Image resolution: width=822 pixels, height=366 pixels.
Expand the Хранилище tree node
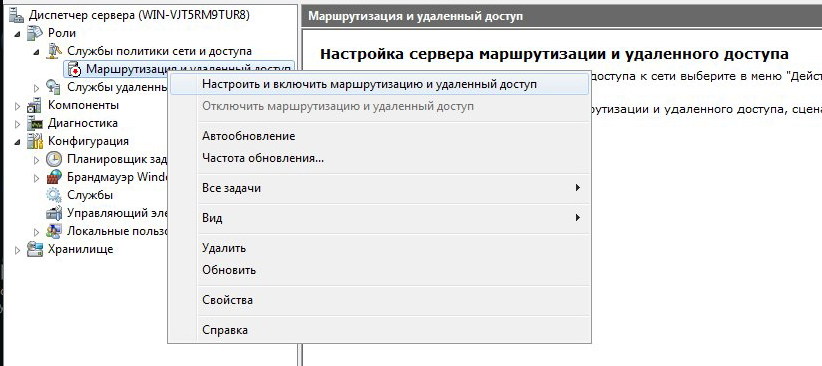coord(17,250)
